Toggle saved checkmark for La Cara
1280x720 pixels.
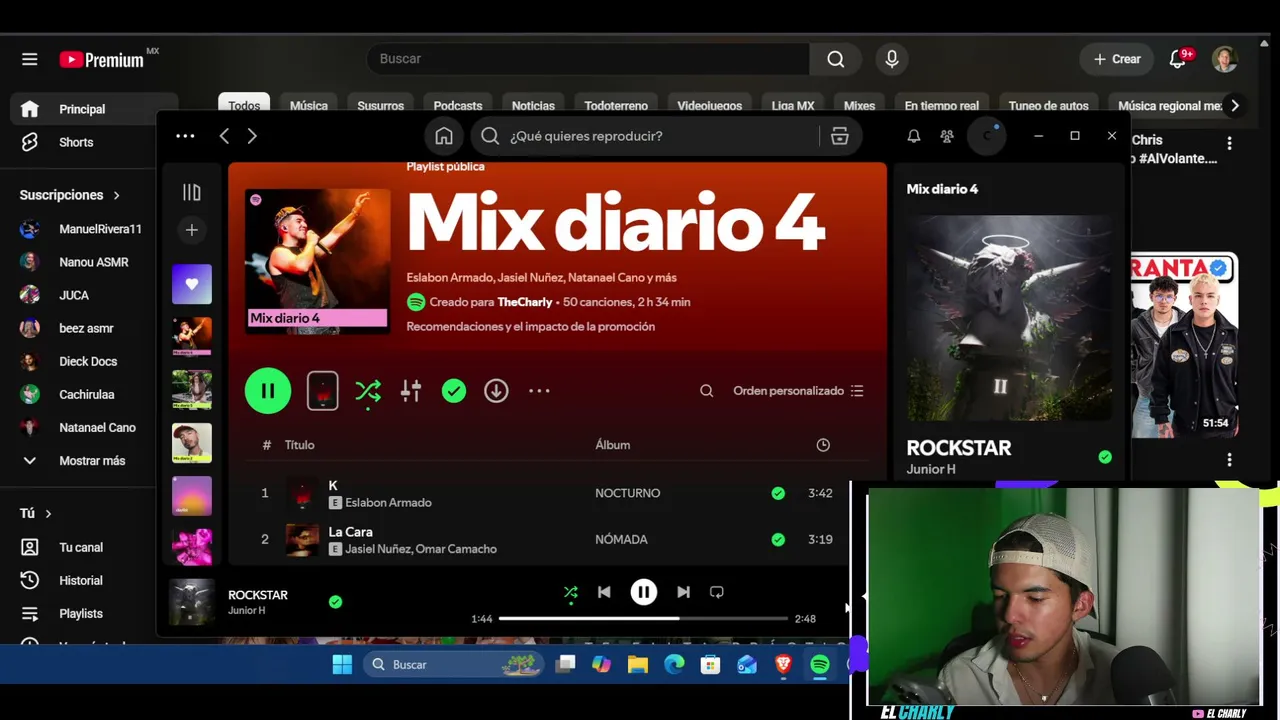point(778,539)
